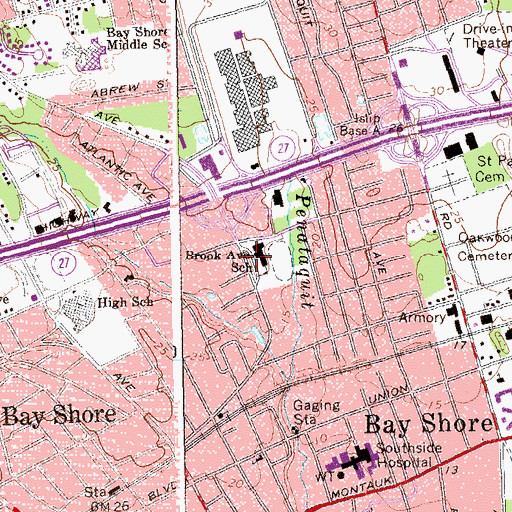The width and height of the screenshot is (512, 512).
Task: Click the "ATLANTIC AVE" street label
Action: click(x=116, y=171)
